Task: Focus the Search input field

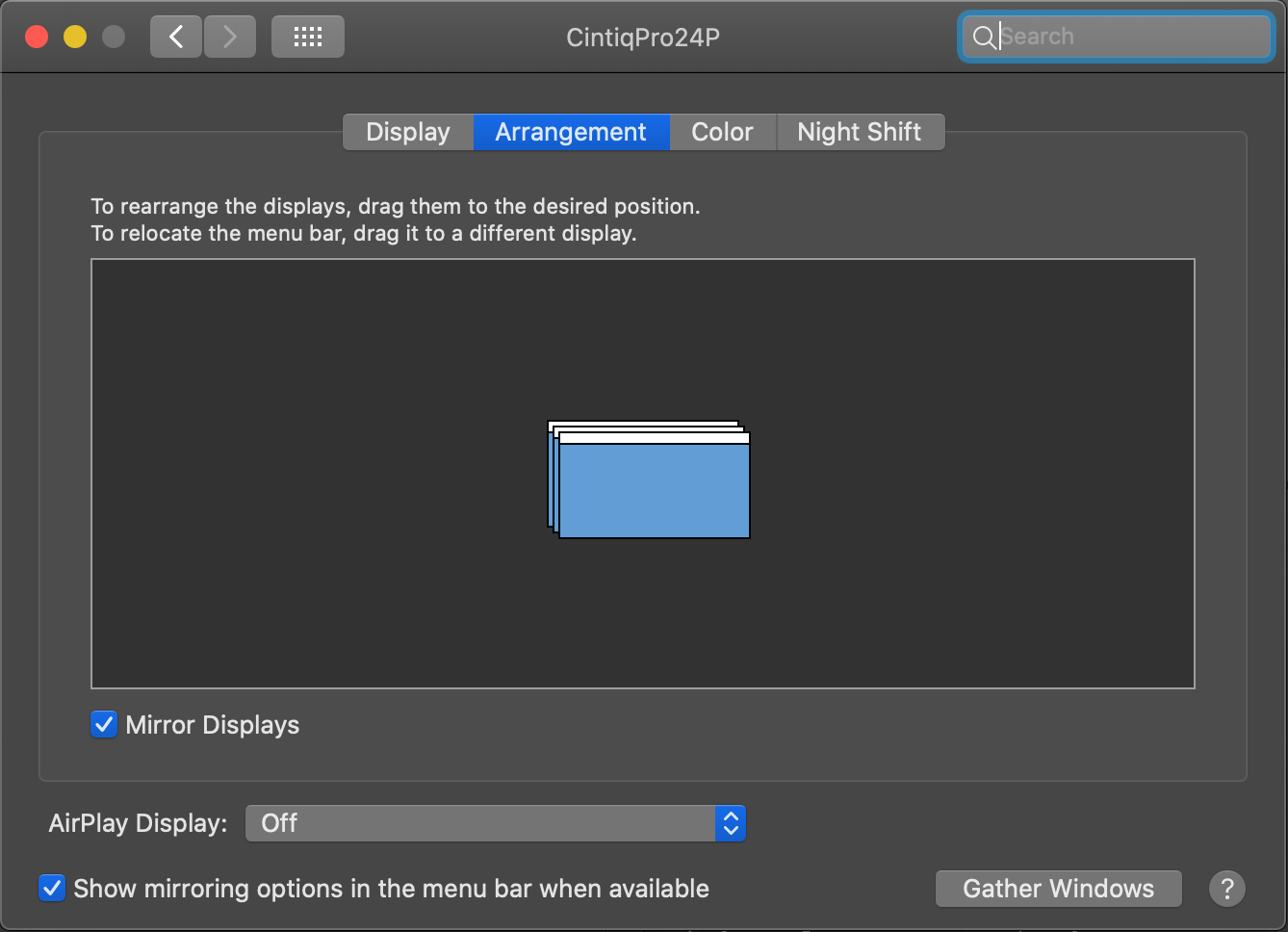Action: click(1117, 38)
